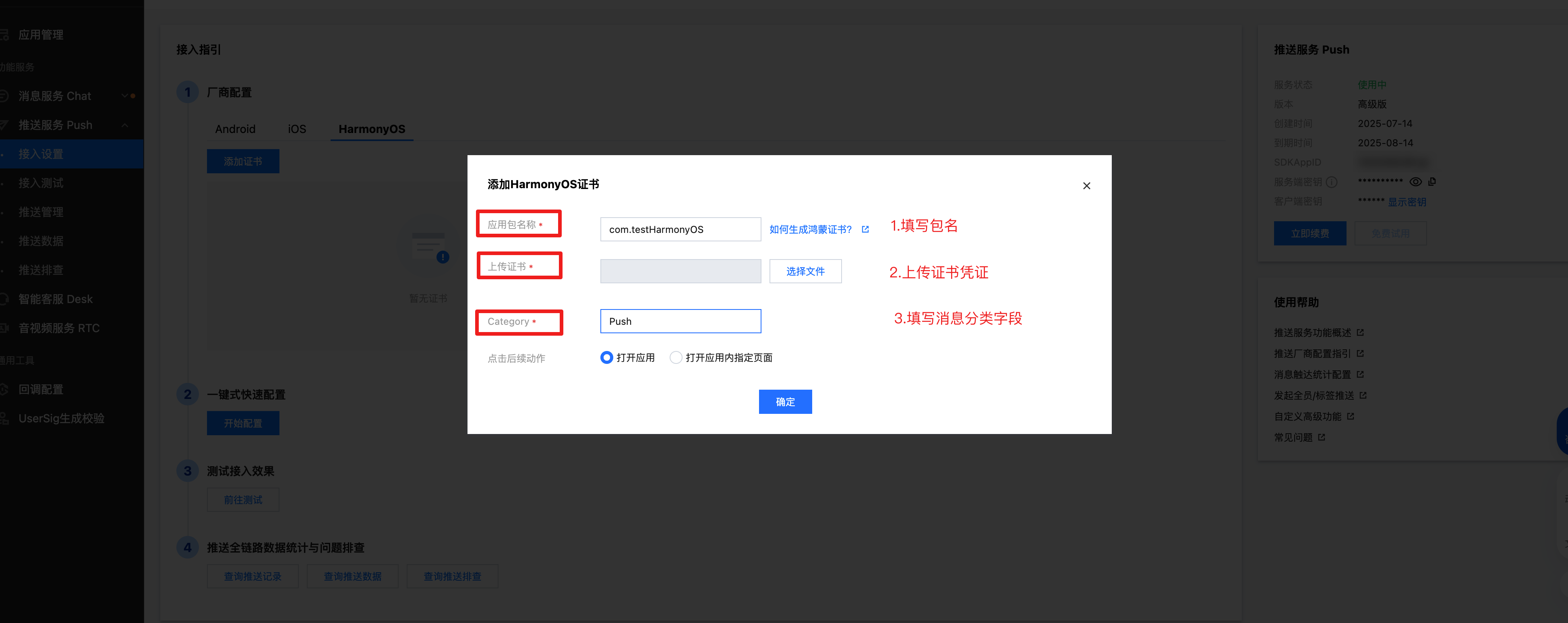Switch to the Android tab
Viewport: 1568px width, 623px height.
pyautogui.click(x=235, y=129)
